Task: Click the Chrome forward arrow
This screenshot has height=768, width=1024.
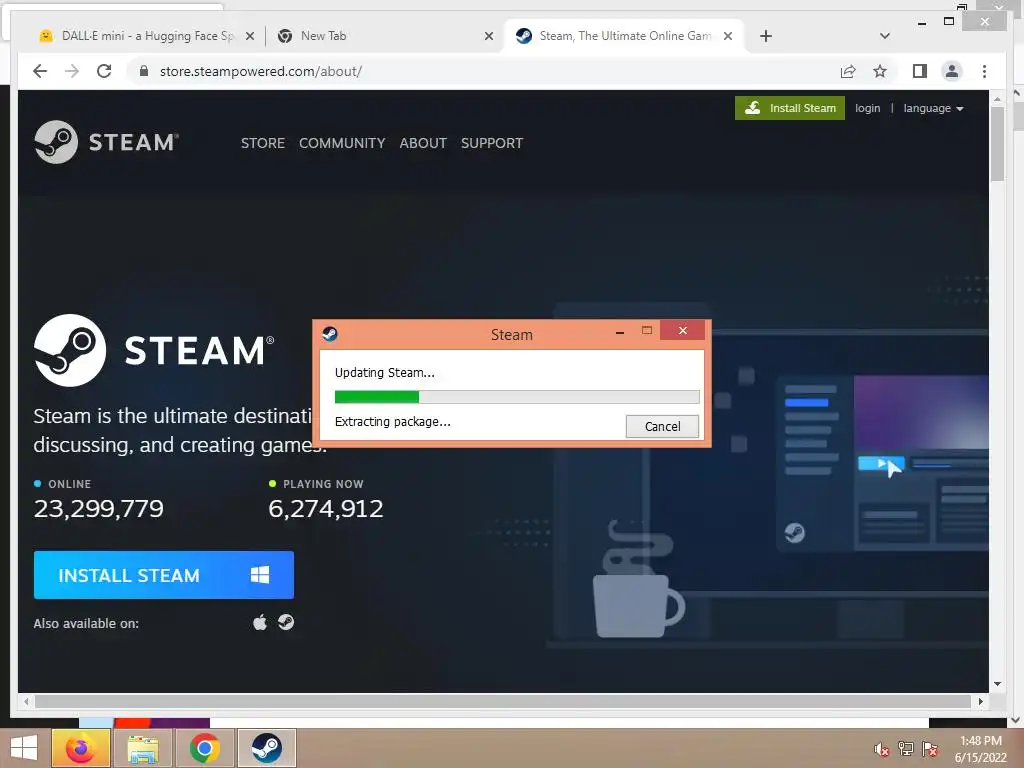Action: pyautogui.click(x=72, y=71)
